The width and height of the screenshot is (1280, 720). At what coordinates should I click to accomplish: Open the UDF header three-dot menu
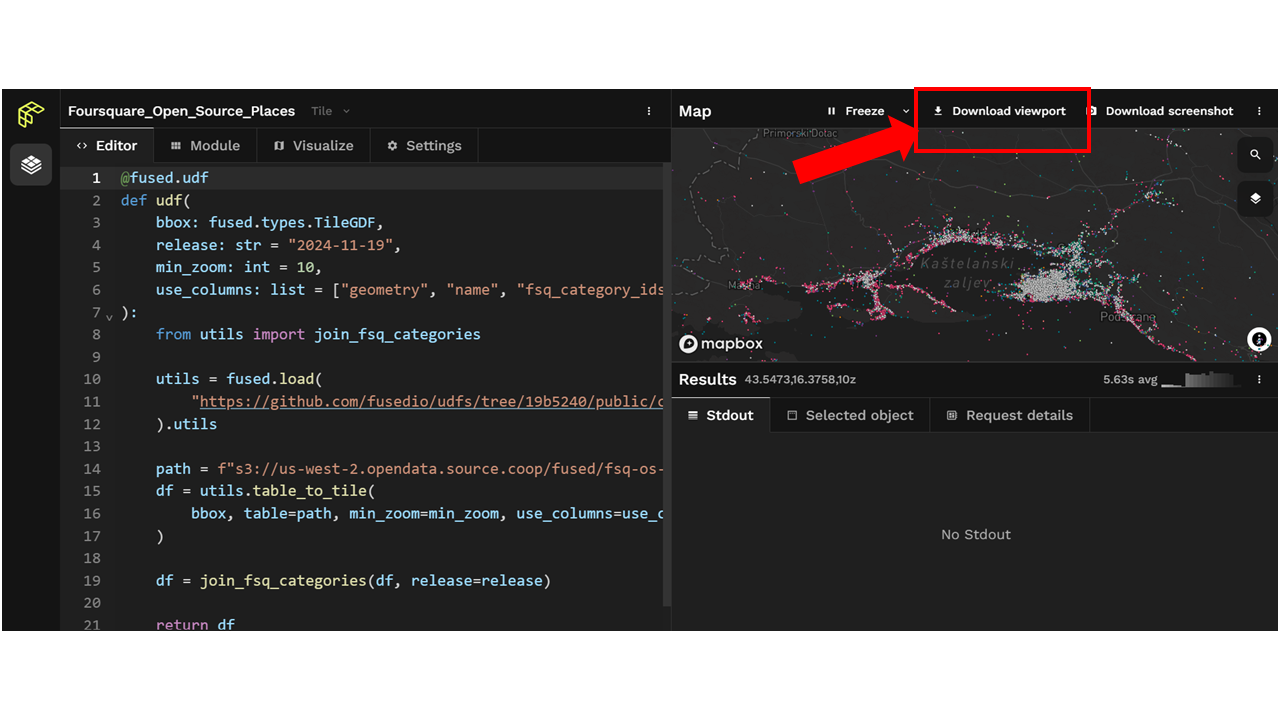(649, 111)
